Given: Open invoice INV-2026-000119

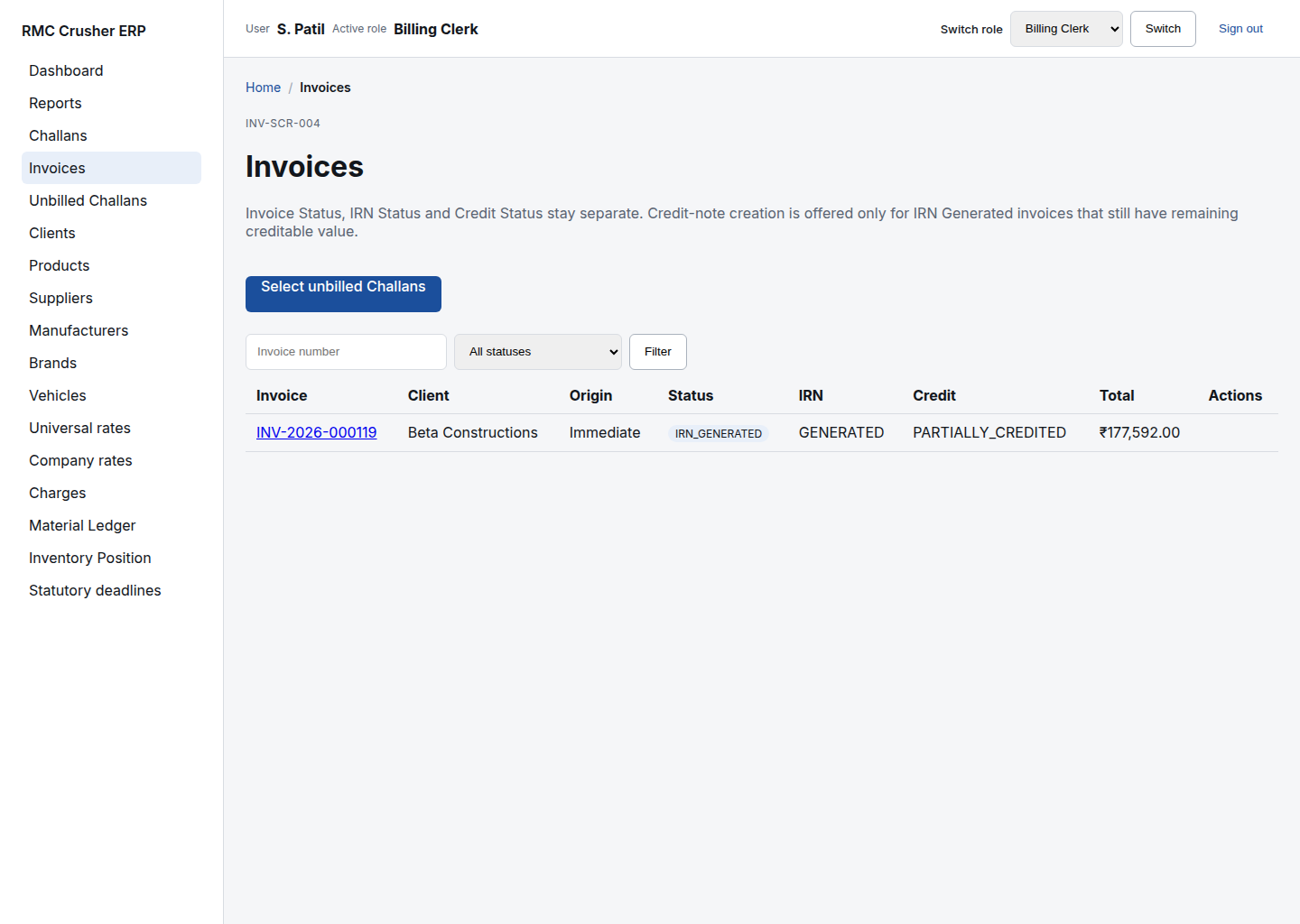Looking at the screenshot, I should (x=316, y=432).
